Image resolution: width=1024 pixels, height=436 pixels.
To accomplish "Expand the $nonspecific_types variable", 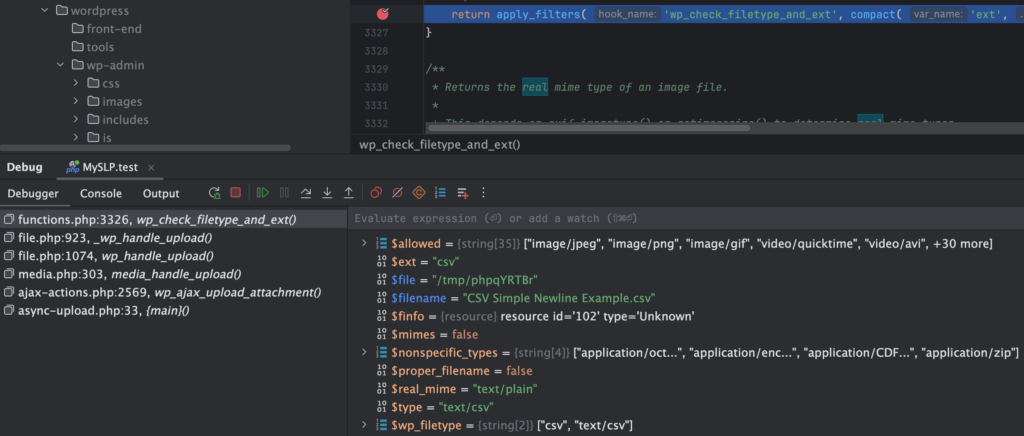I will (x=364, y=352).
